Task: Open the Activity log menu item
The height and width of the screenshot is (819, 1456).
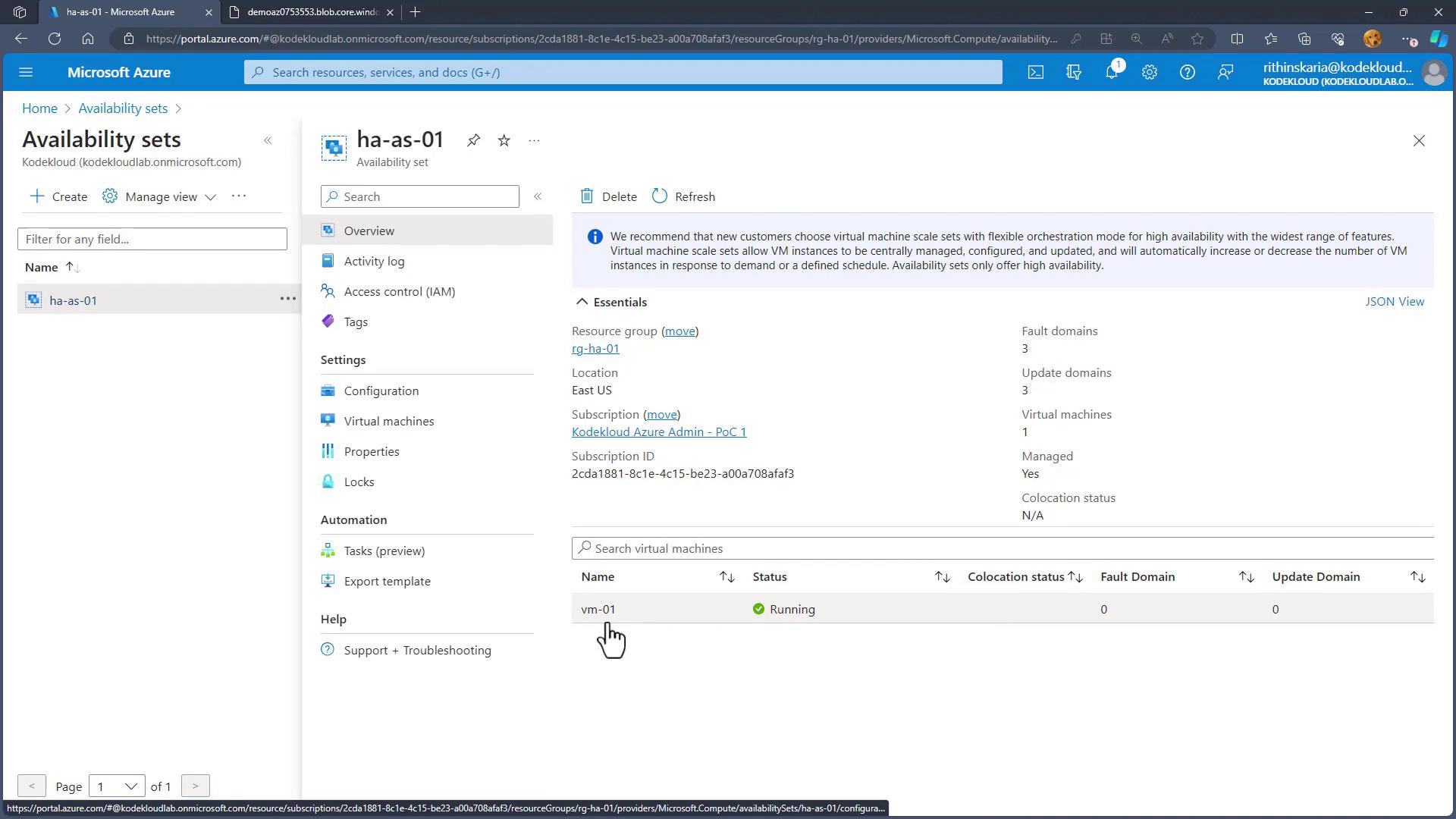Action: (374, 261)
